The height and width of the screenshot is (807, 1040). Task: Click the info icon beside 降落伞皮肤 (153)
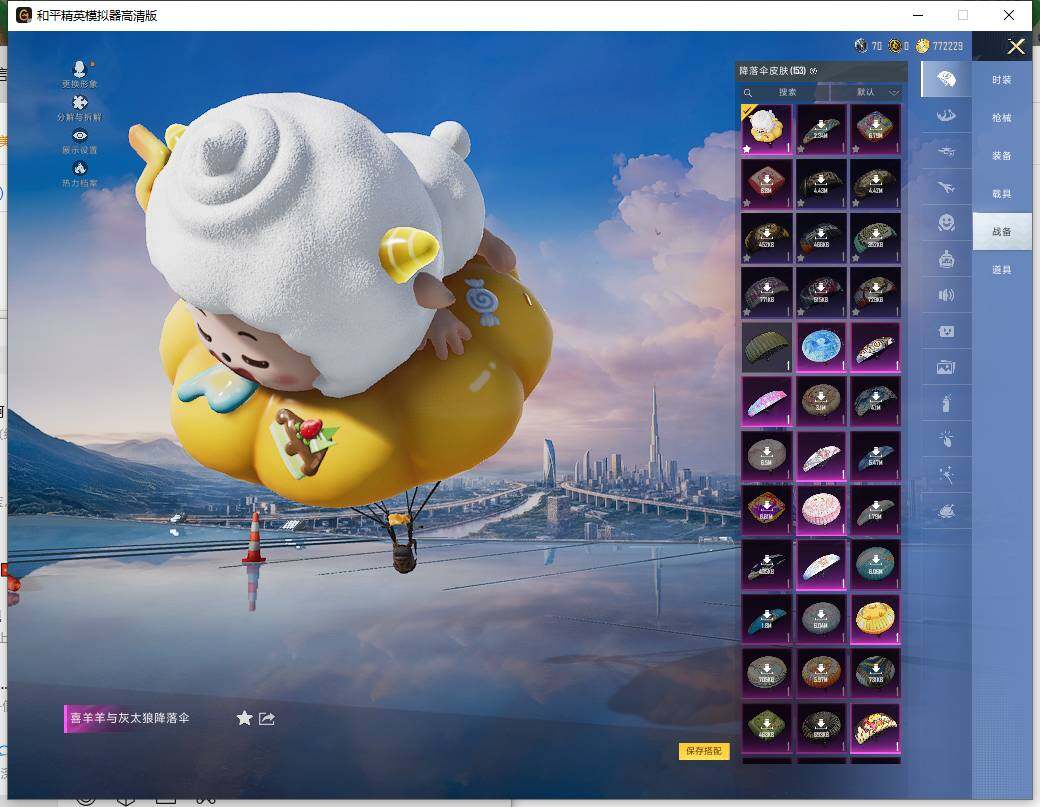[814, 71]
